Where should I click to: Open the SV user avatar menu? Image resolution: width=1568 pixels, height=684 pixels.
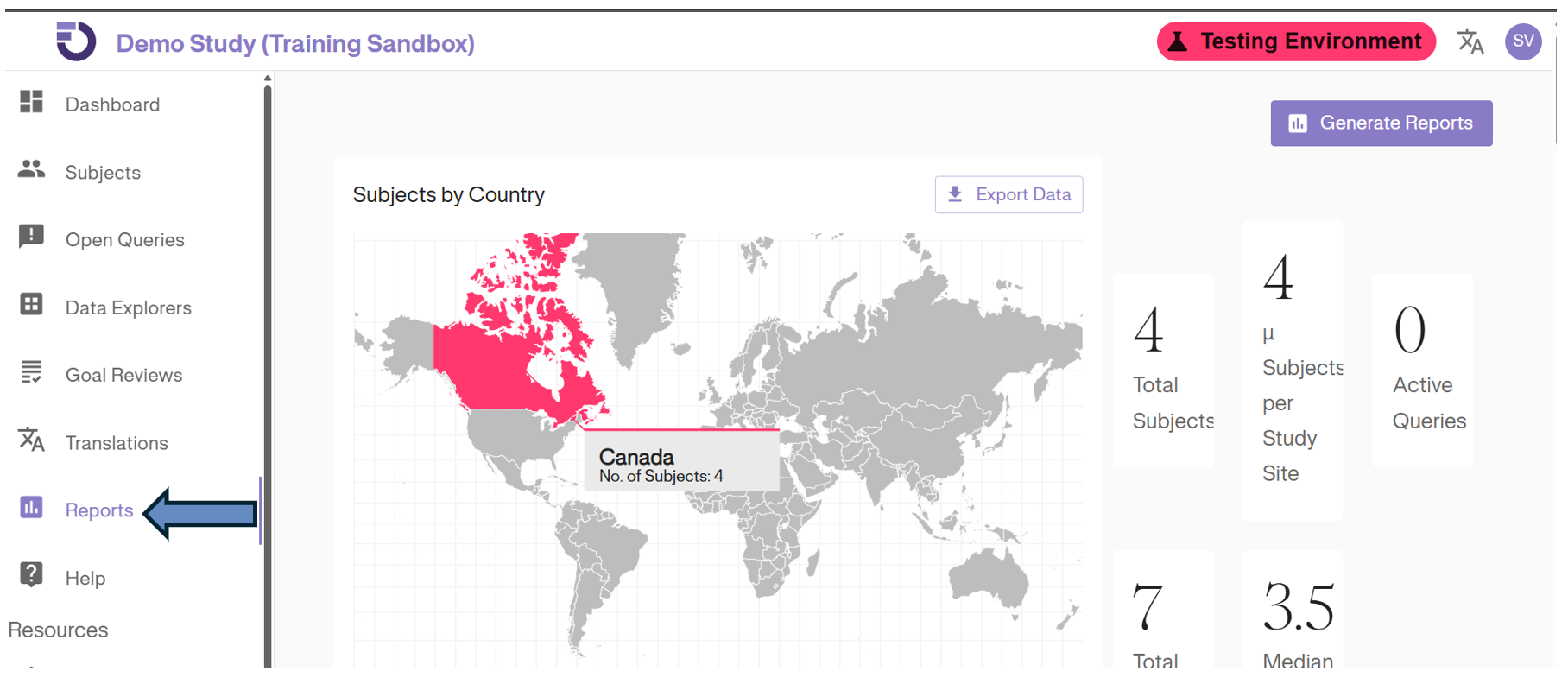[x=1522, y=41]
